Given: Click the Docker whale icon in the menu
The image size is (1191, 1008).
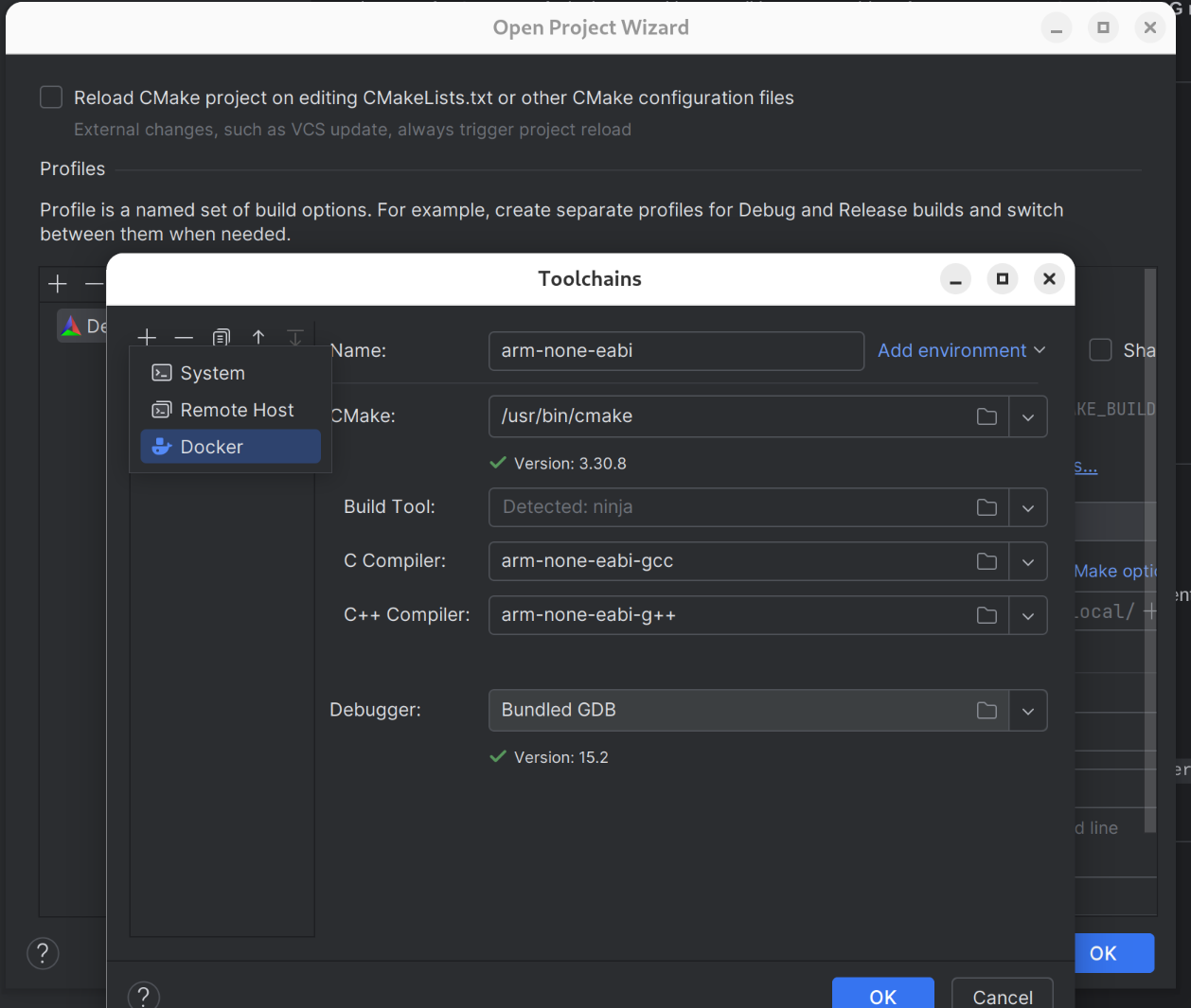Looking at the screenshot, I should 162,447.
